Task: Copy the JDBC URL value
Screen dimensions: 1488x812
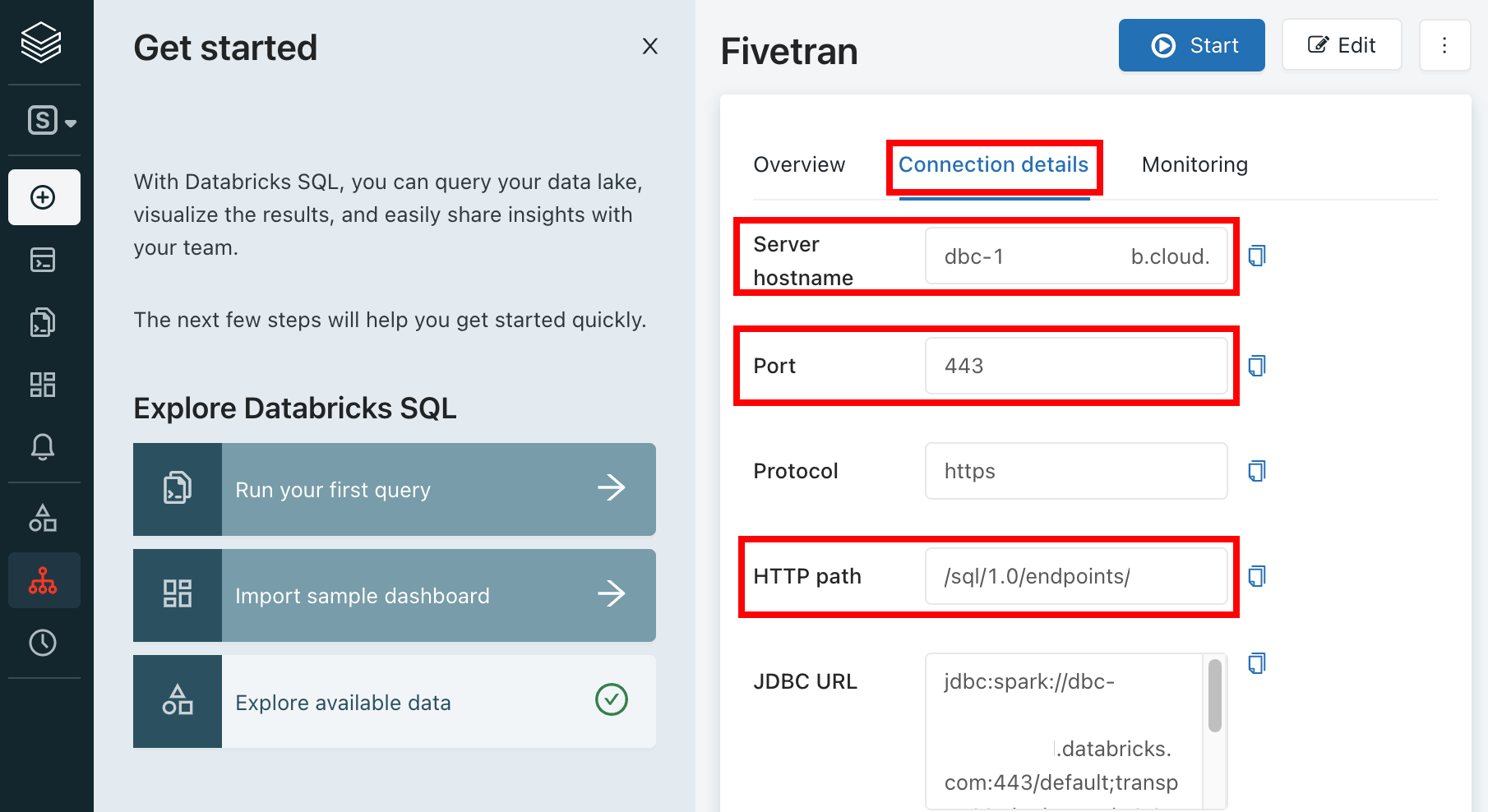Action: [1257, 663]
